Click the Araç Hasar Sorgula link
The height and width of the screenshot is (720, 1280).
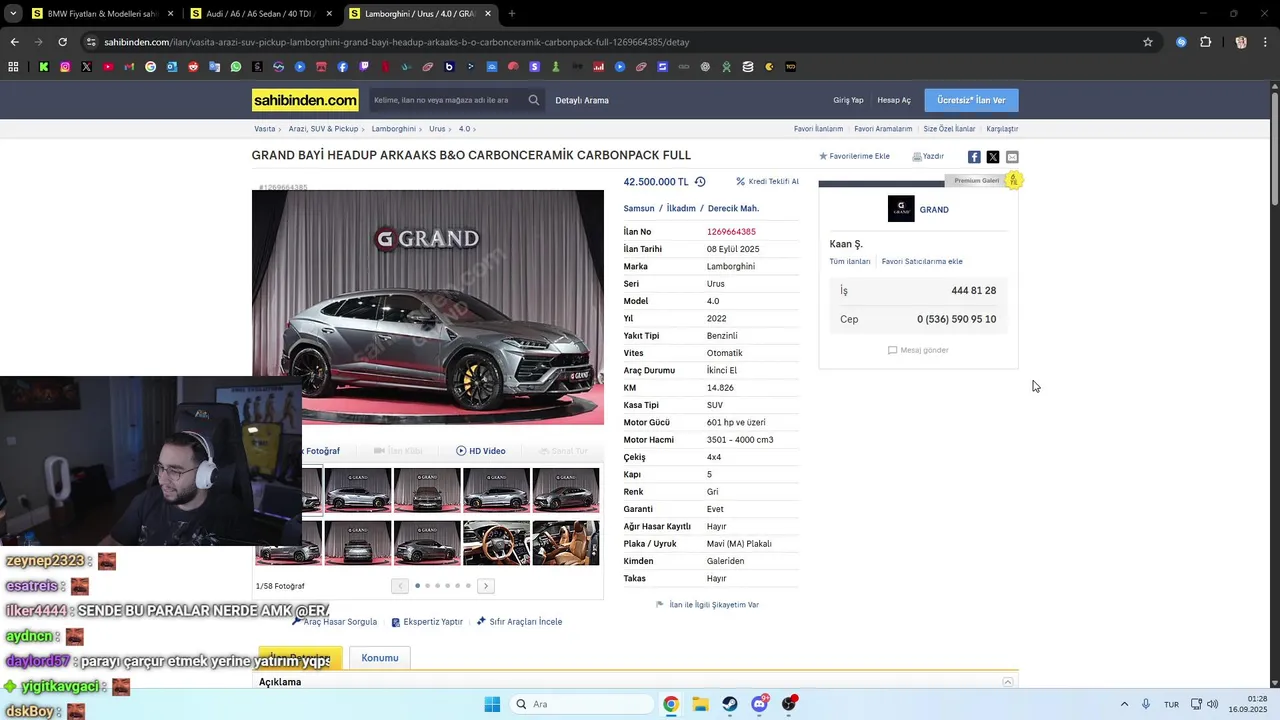point(336,622)
